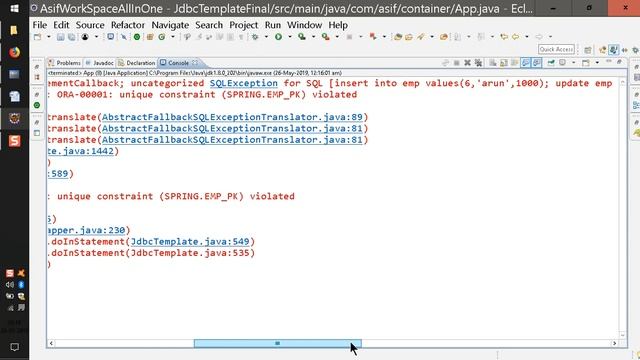Screen dimensions: 640x360
Task: Click the Open Console icon
Action: [x=586, y=62]
